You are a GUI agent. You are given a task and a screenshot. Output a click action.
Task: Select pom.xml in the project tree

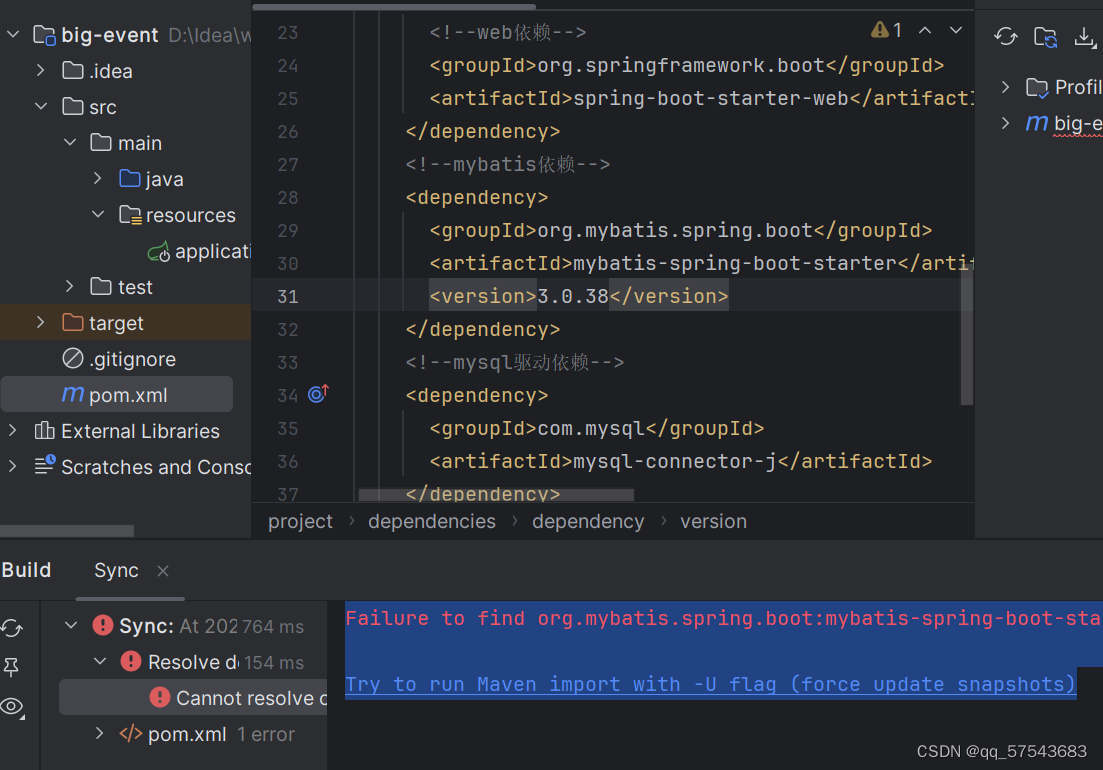117,394
